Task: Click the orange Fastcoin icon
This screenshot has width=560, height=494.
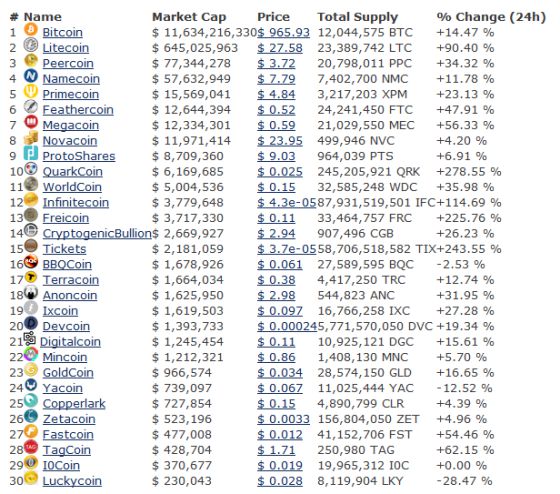Action: (31, 431)
